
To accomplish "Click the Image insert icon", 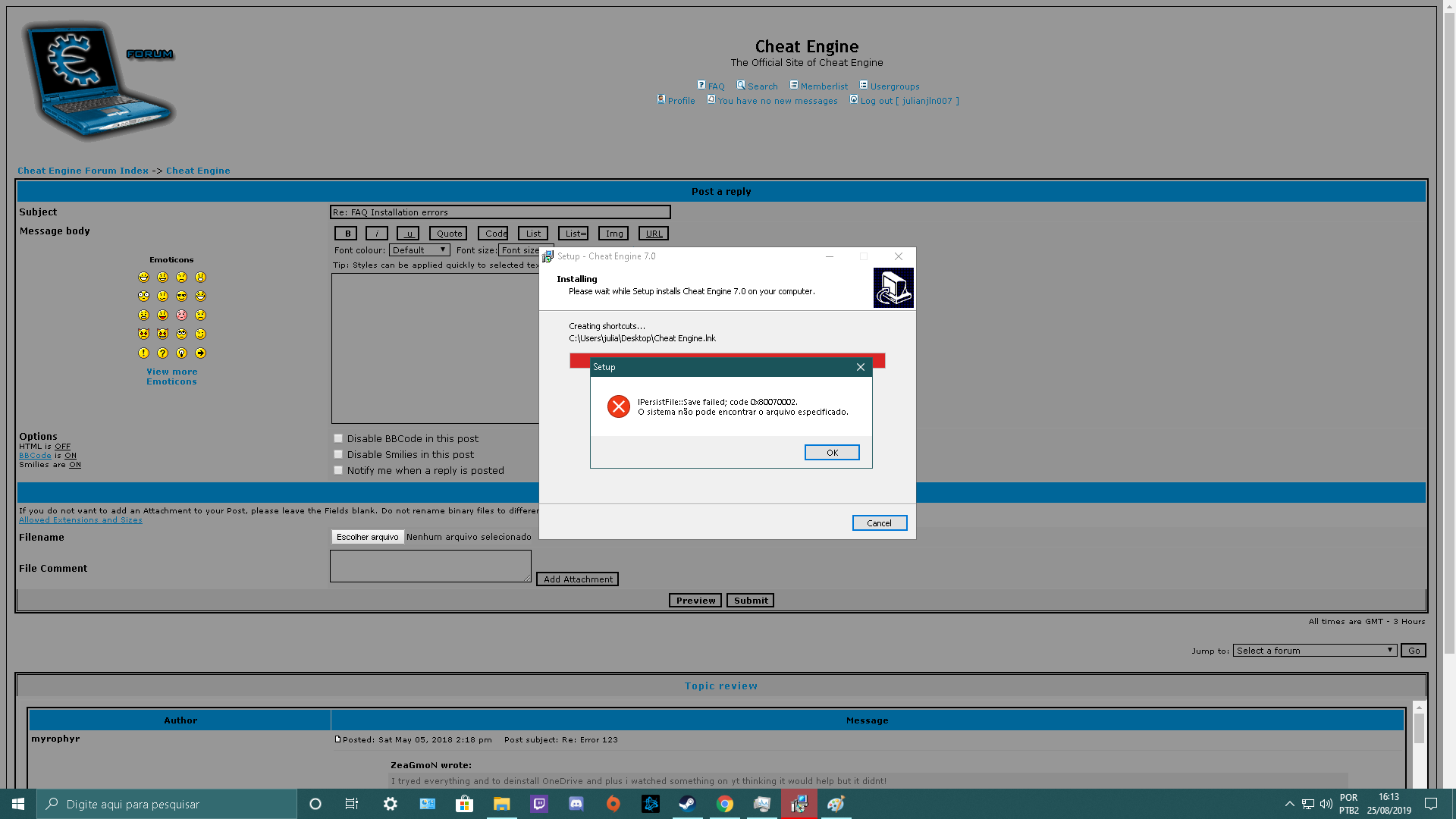I will point(613,233).
